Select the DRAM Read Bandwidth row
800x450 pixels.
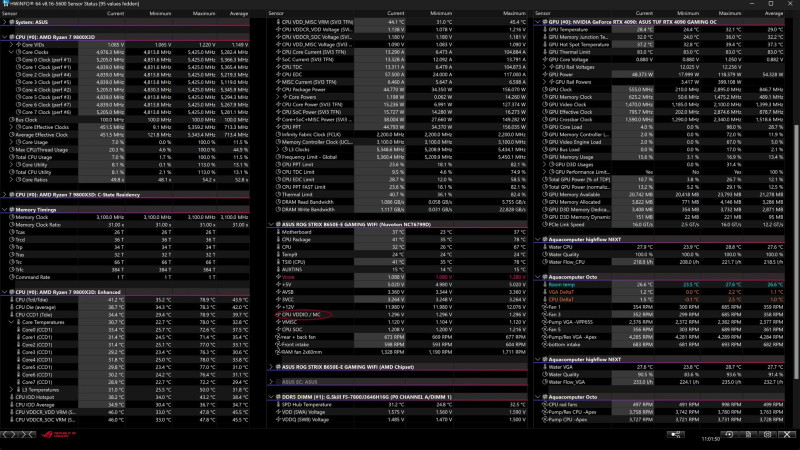(397, 202)
